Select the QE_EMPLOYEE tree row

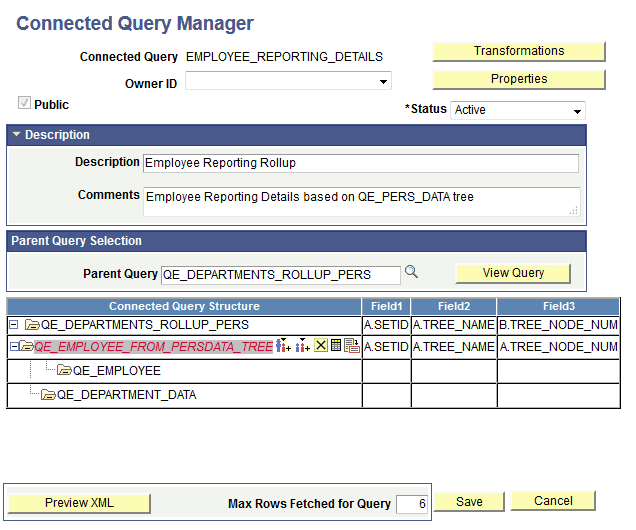[116, 371]
